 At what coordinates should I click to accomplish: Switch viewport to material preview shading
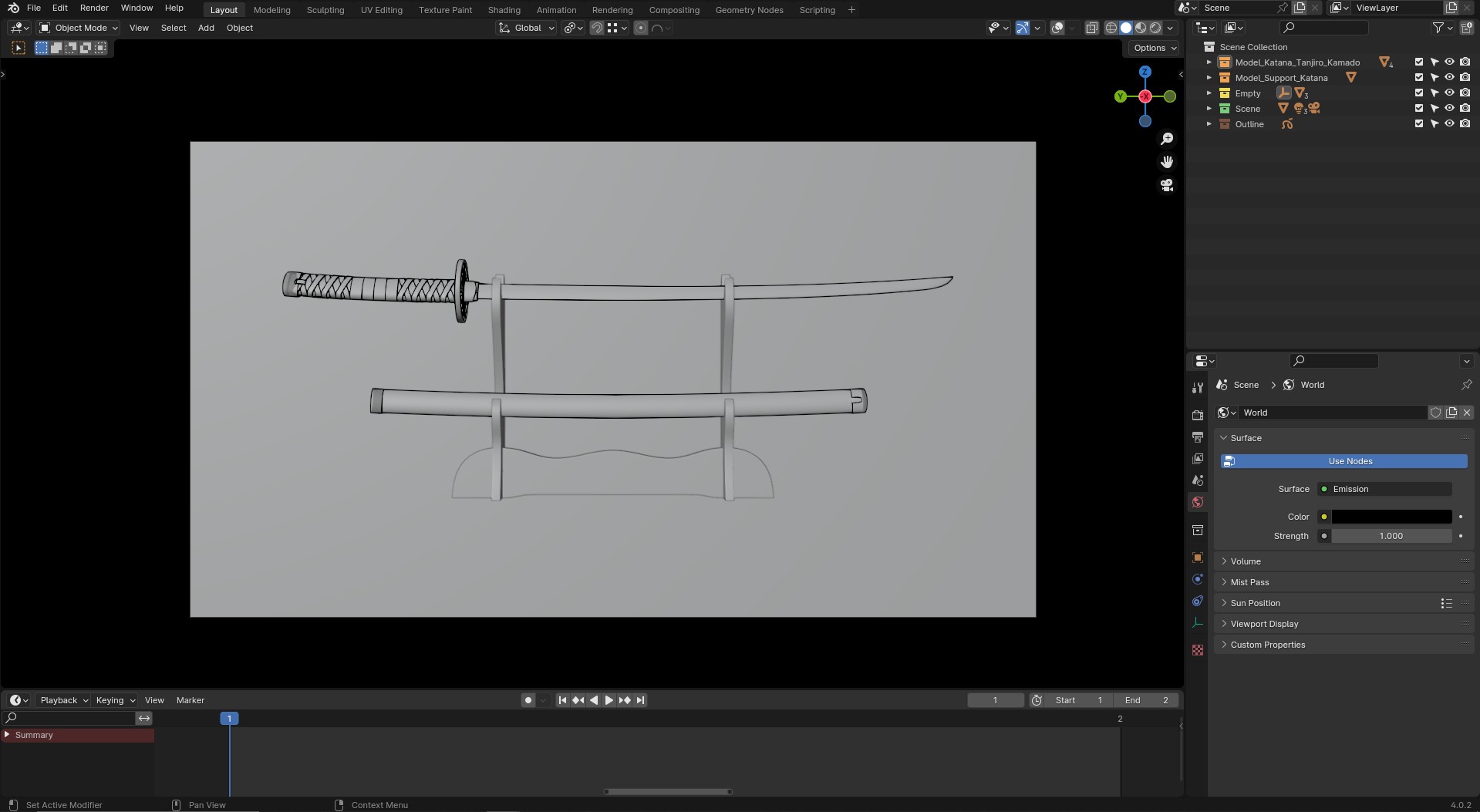1141,28
